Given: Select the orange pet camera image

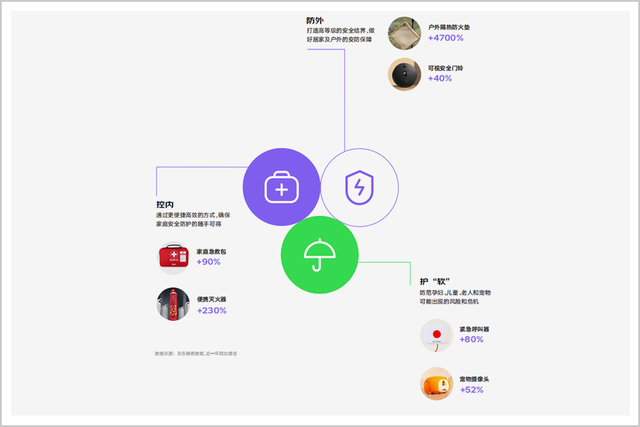Looking at the screenshot, I should point(437,384).
